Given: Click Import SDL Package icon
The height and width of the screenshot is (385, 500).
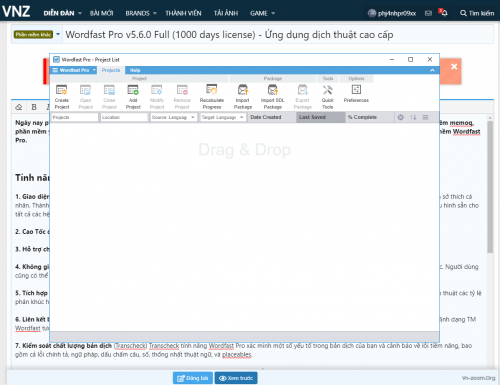Looking at the screenshot, I should pos(273,90).
